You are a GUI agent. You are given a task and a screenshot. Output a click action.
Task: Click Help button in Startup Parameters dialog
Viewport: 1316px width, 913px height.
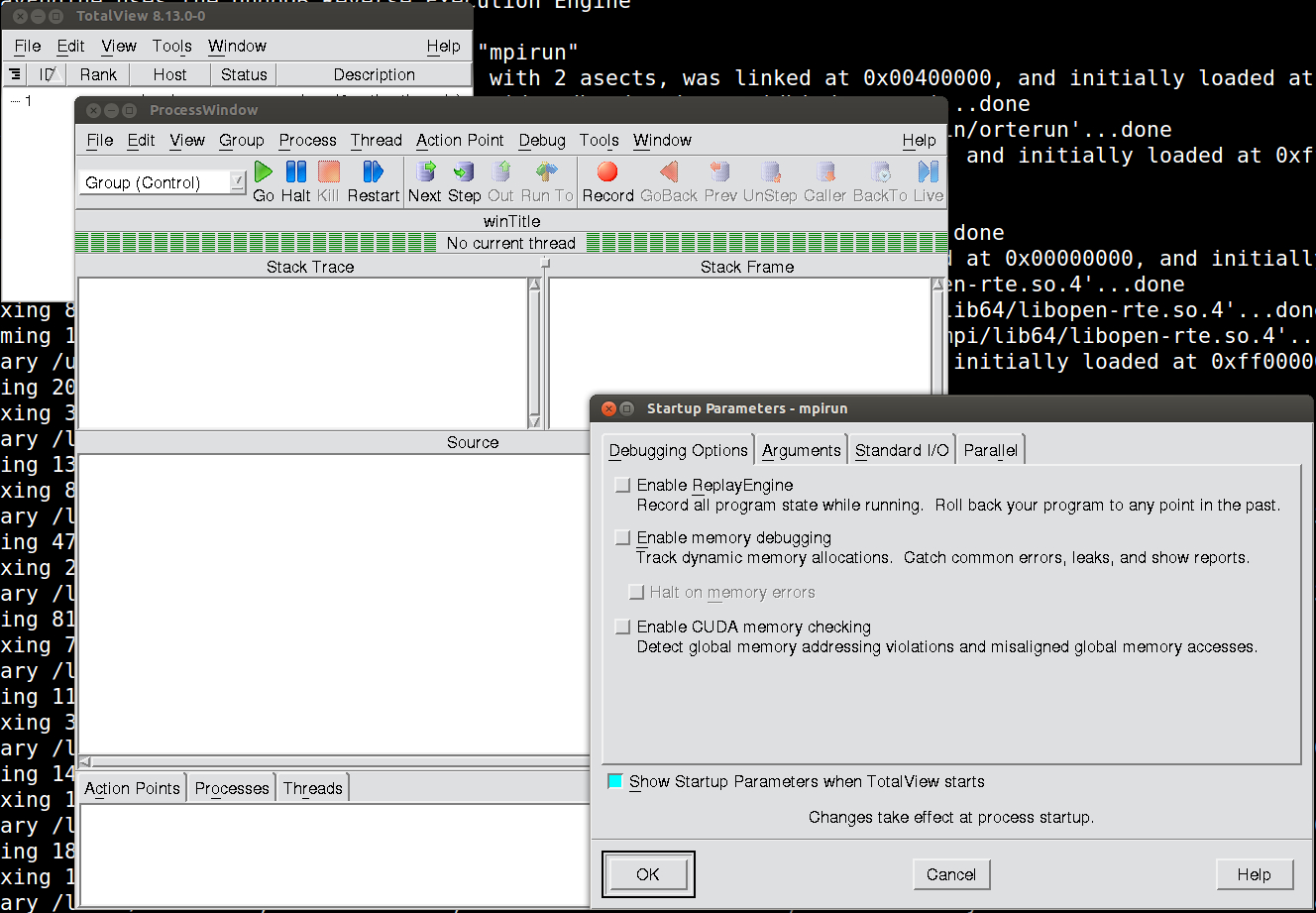1254,873
